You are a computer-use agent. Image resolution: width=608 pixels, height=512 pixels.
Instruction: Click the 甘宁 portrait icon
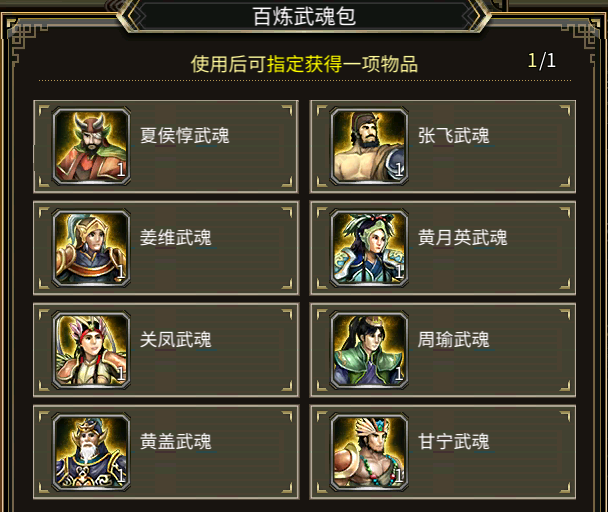pos(369,452)
